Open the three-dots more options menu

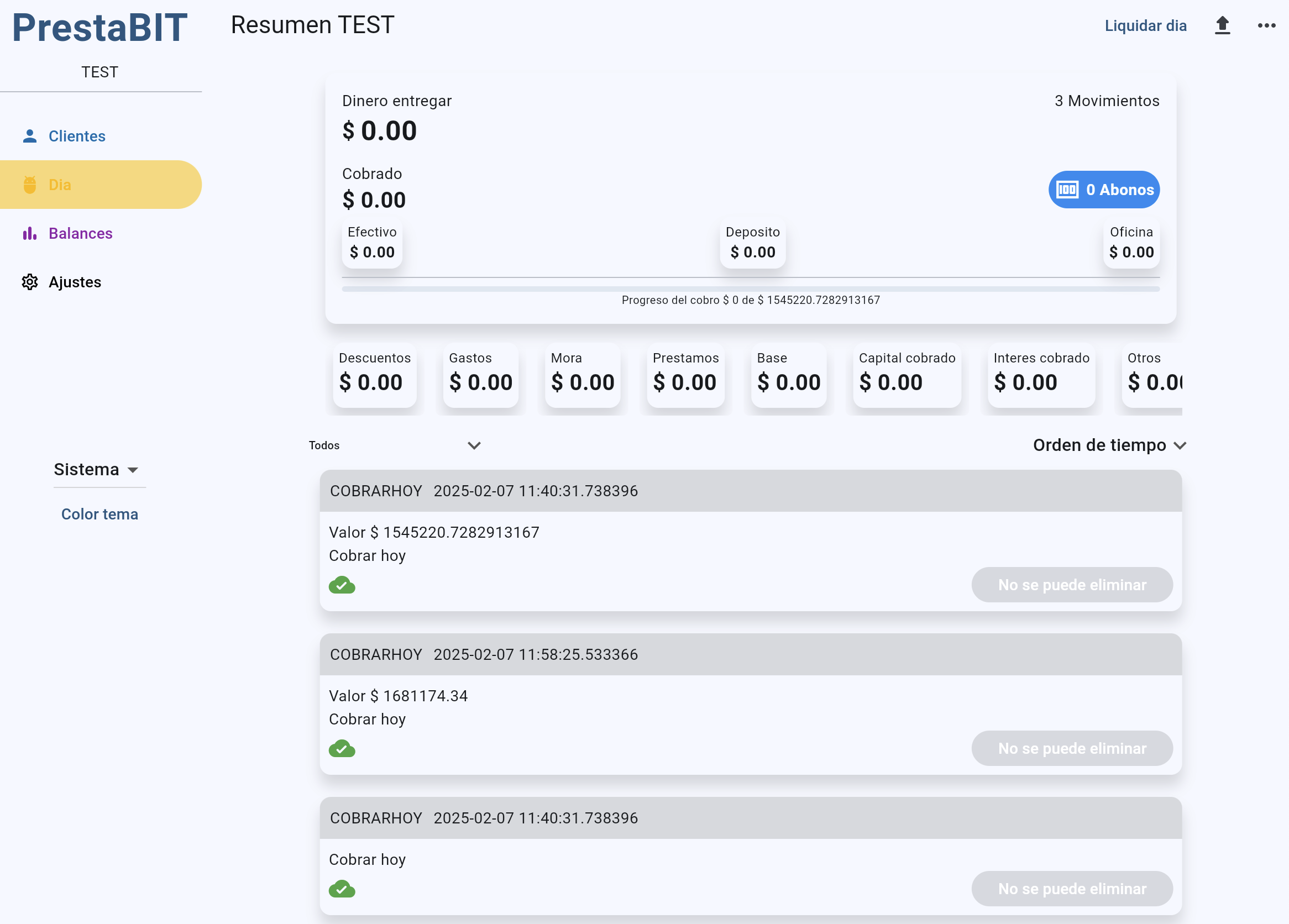pyautogui.click(x=1266, y=25)
